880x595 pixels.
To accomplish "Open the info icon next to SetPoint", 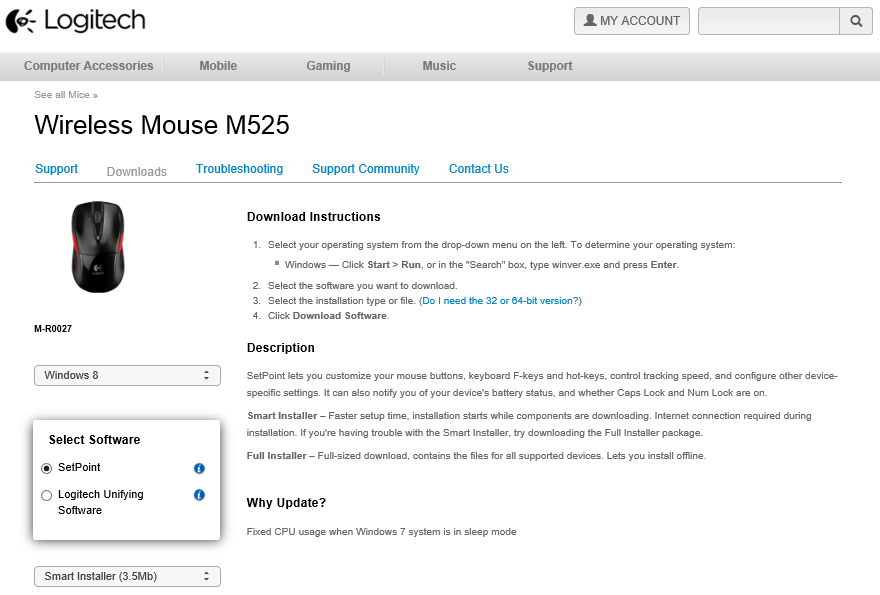I will tap(198, 468).
